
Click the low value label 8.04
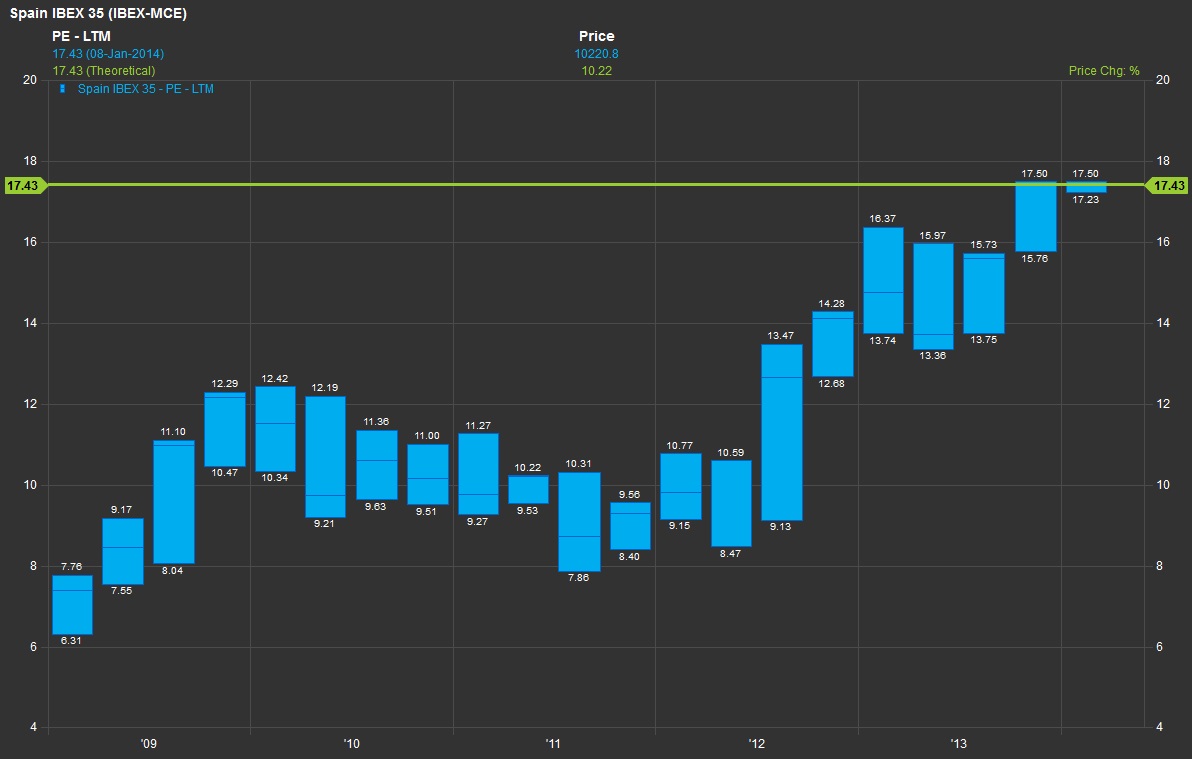[173, 571]
